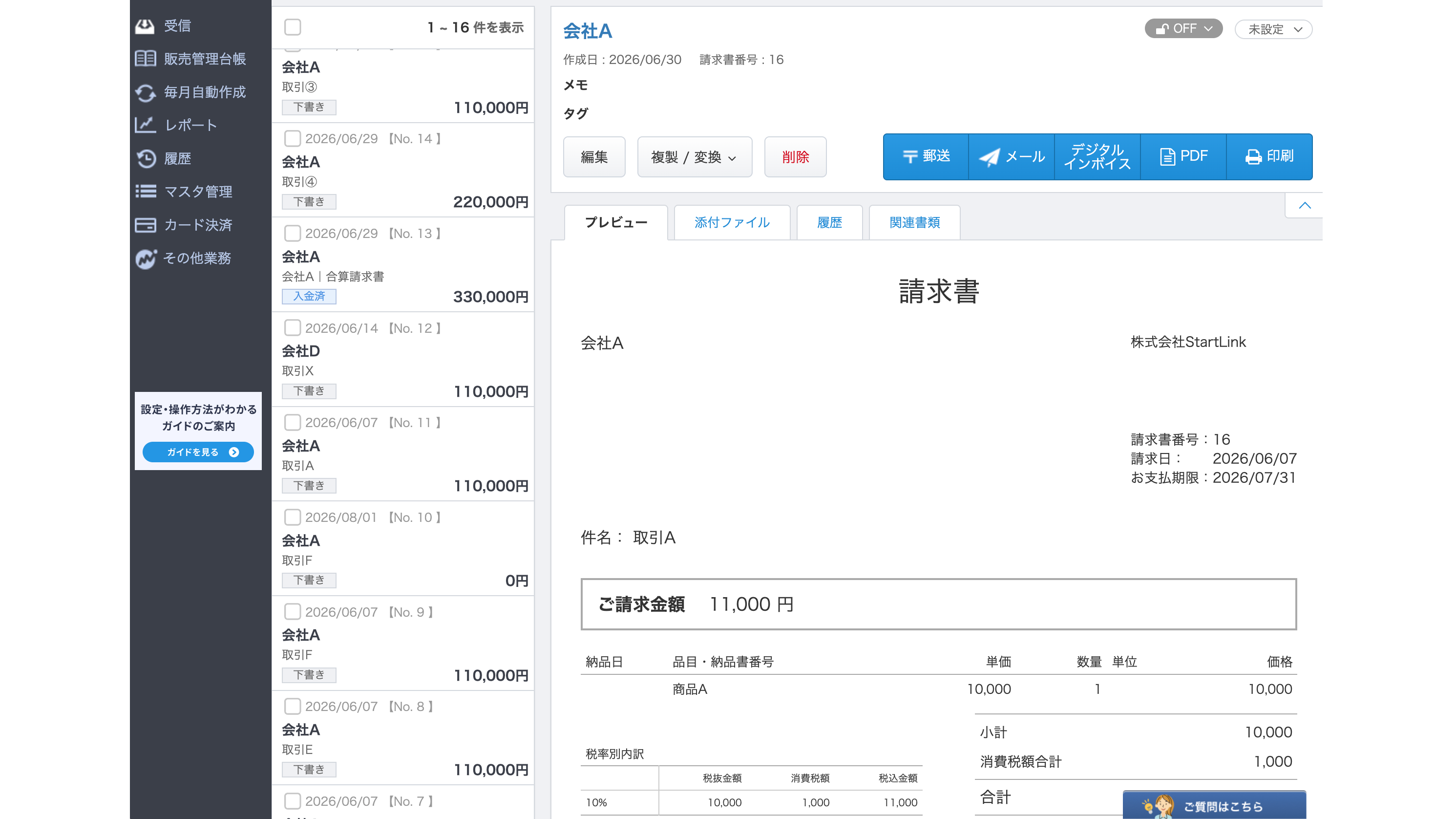Click the 0円 amount on 取引F

click(x=517, y=581)
